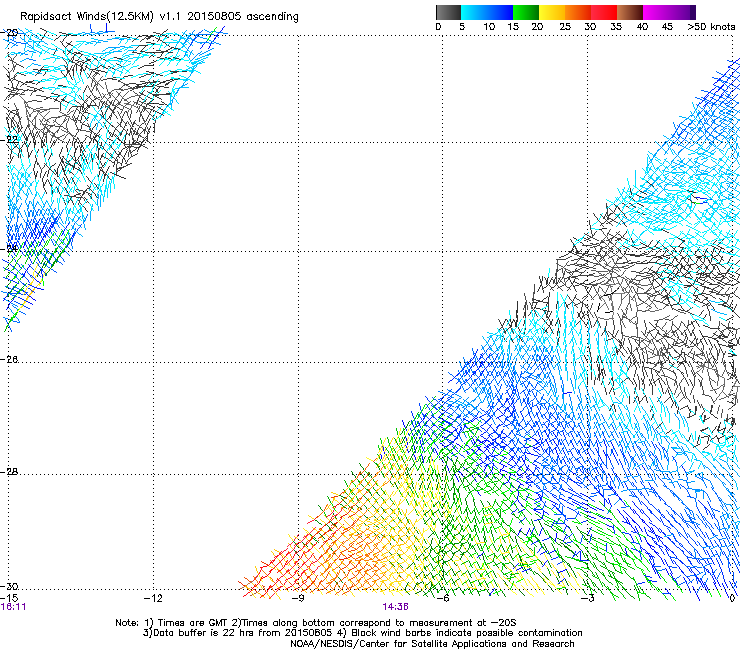Click the '45' label under the color bar
This screenshot has width=740, height=650.
(x=667, y=27)
